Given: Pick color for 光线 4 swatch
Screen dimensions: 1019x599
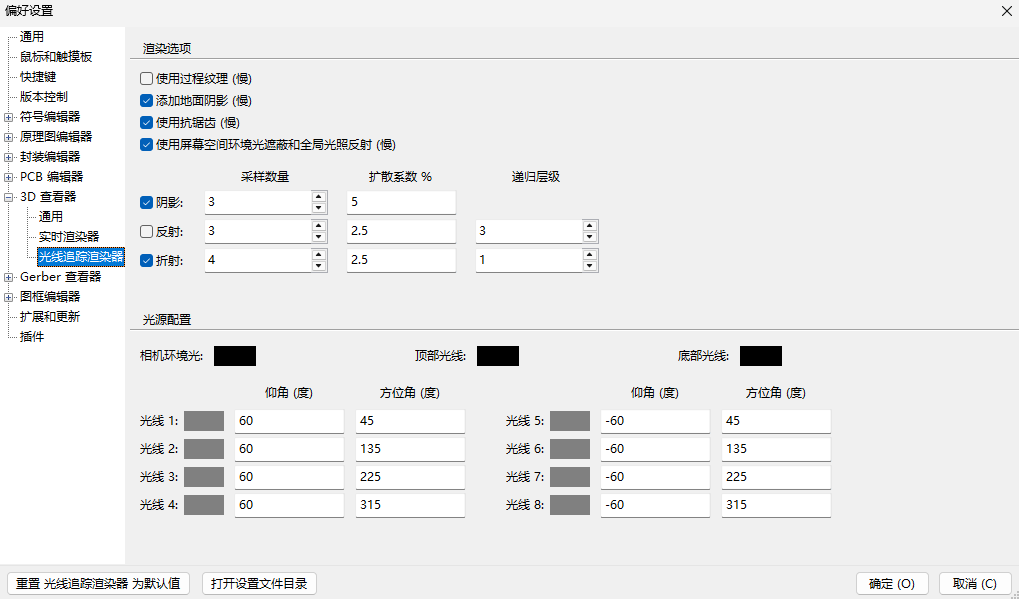Looking at the screenshot, I should click(204, 505).
